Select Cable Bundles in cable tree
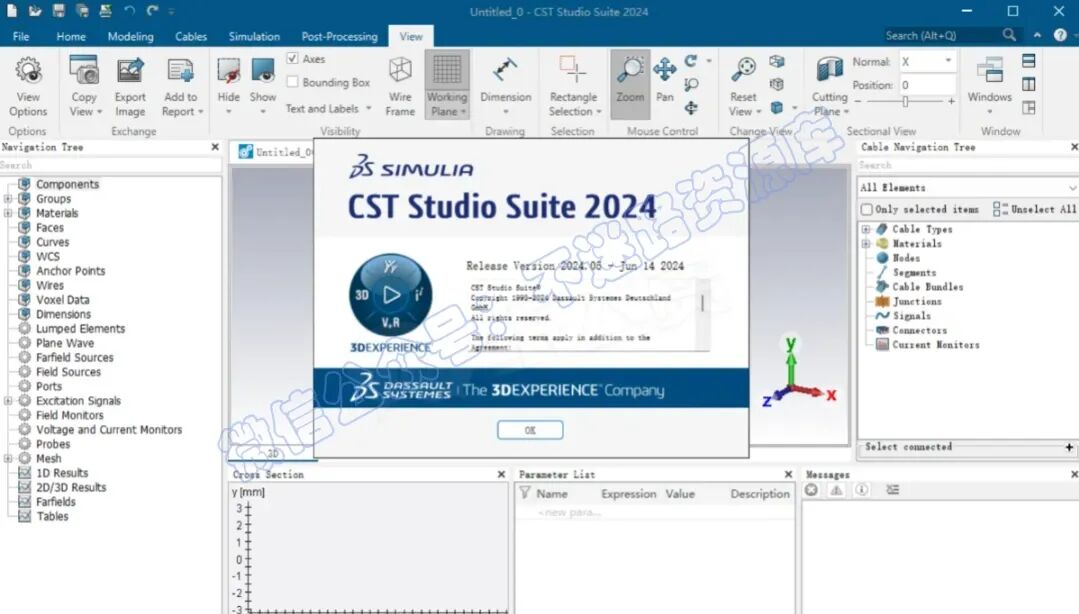Screen dimensions: 1079x614 point(928,287)
